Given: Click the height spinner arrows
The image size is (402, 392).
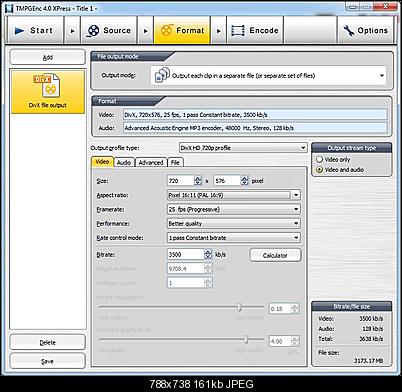Looking at the screenshot, I should (245, 181).
